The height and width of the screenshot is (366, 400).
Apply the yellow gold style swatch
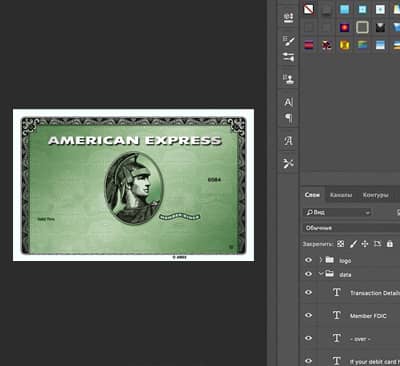point(344,45)
